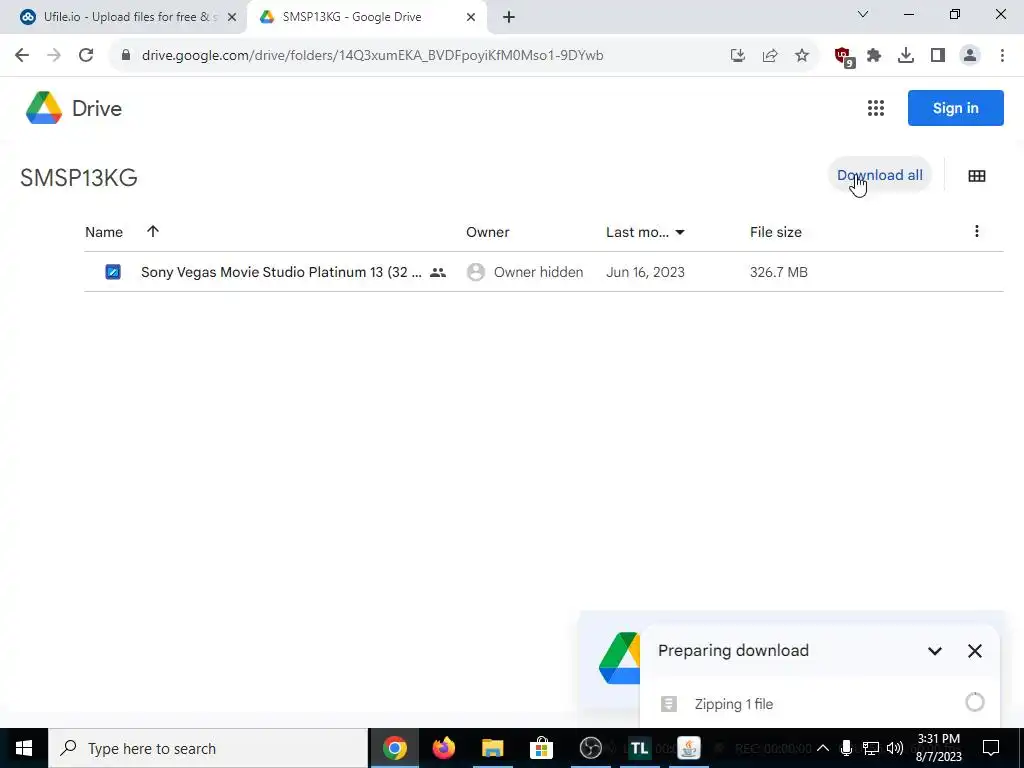Open the Java app on the taskbar
The width and height of the screenshot is (1024, 768).
click(688, 748)
